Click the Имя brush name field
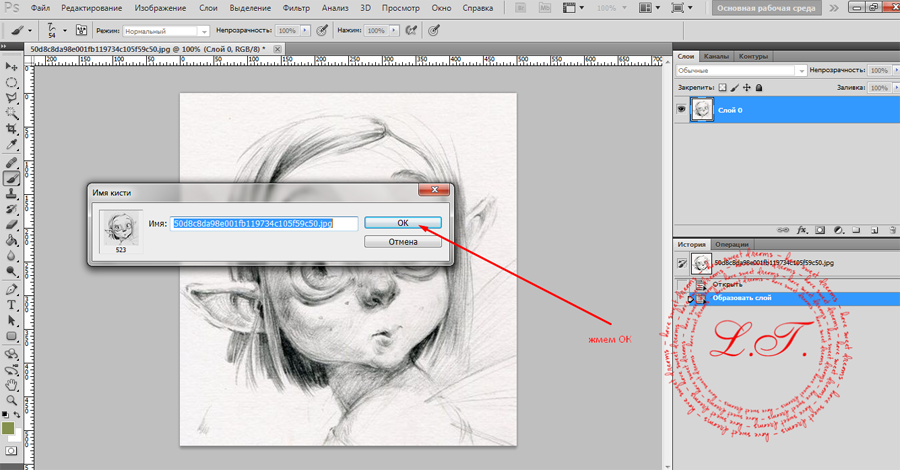This screenshot has height=470, width=900. click(x=264, y=223)
